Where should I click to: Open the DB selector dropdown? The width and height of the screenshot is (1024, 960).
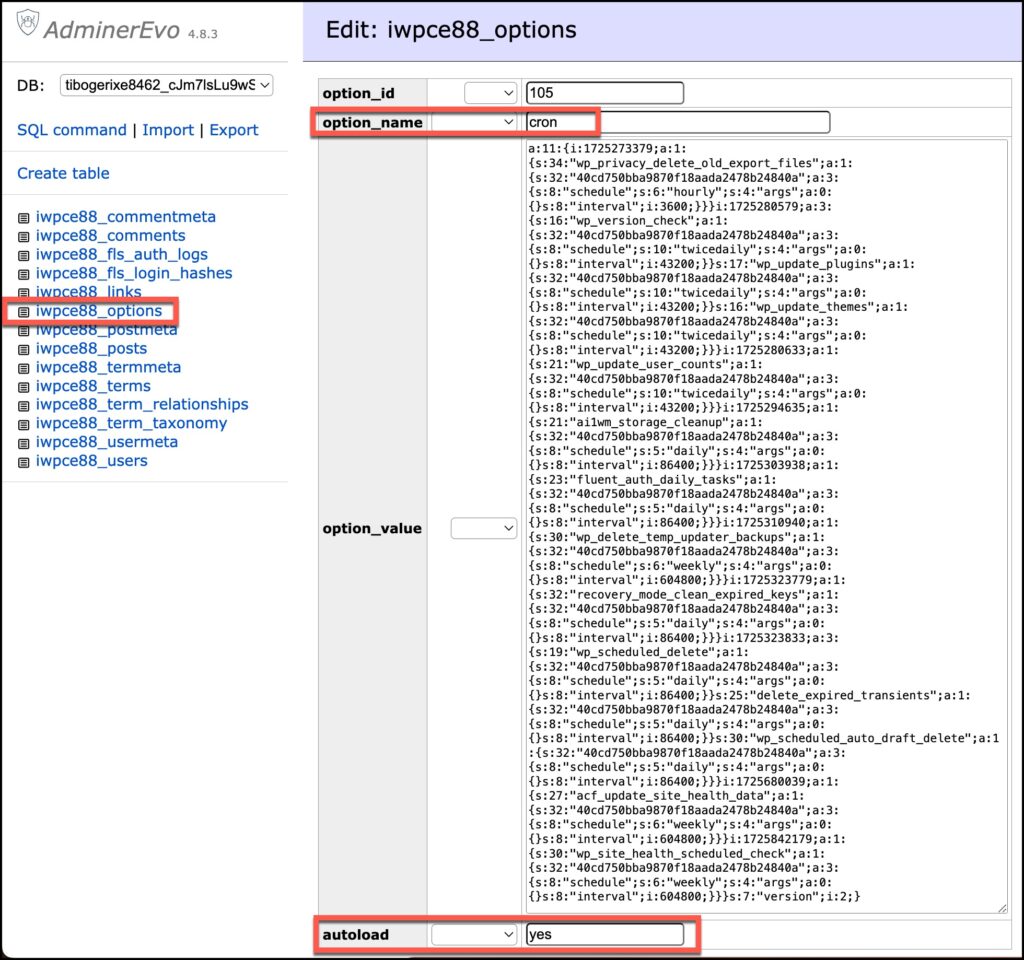tap(165, 85)
